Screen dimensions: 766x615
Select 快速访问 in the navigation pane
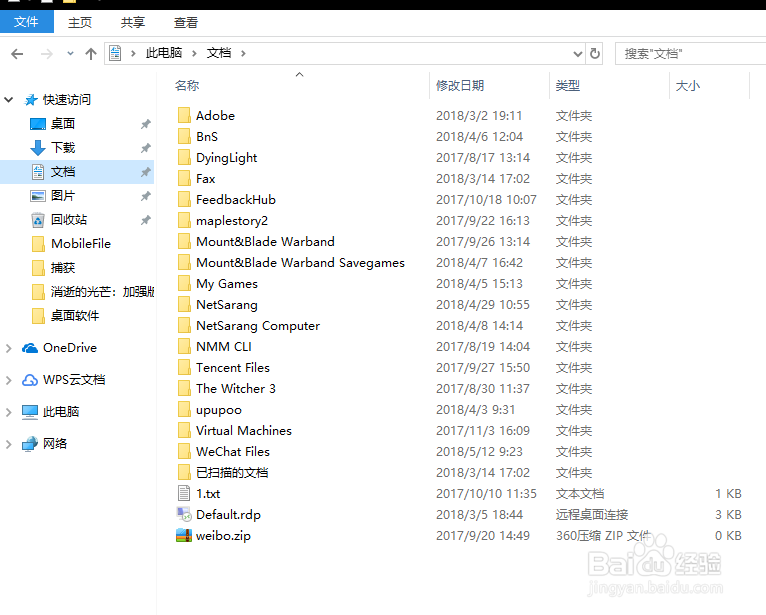tap(67, 100)
